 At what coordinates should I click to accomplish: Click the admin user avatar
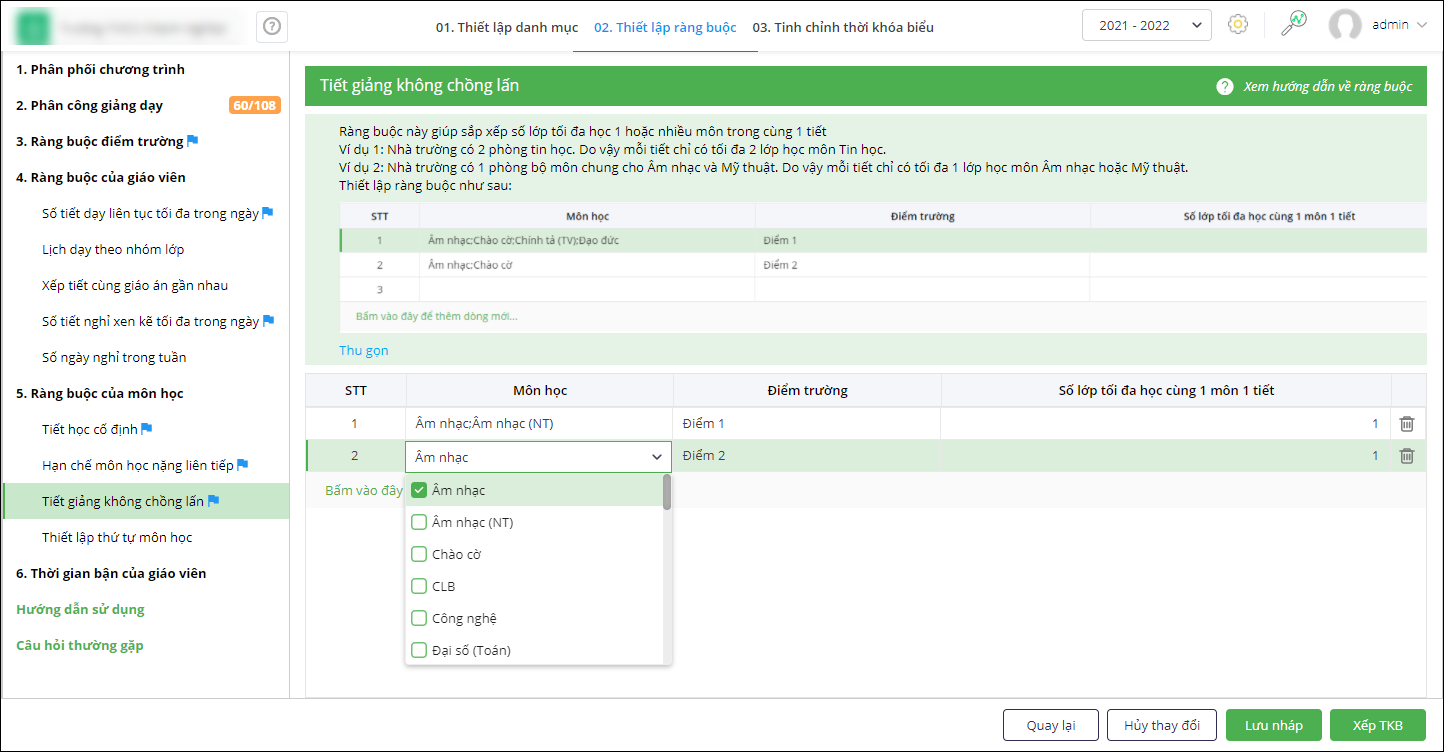tap(1345, 25)
